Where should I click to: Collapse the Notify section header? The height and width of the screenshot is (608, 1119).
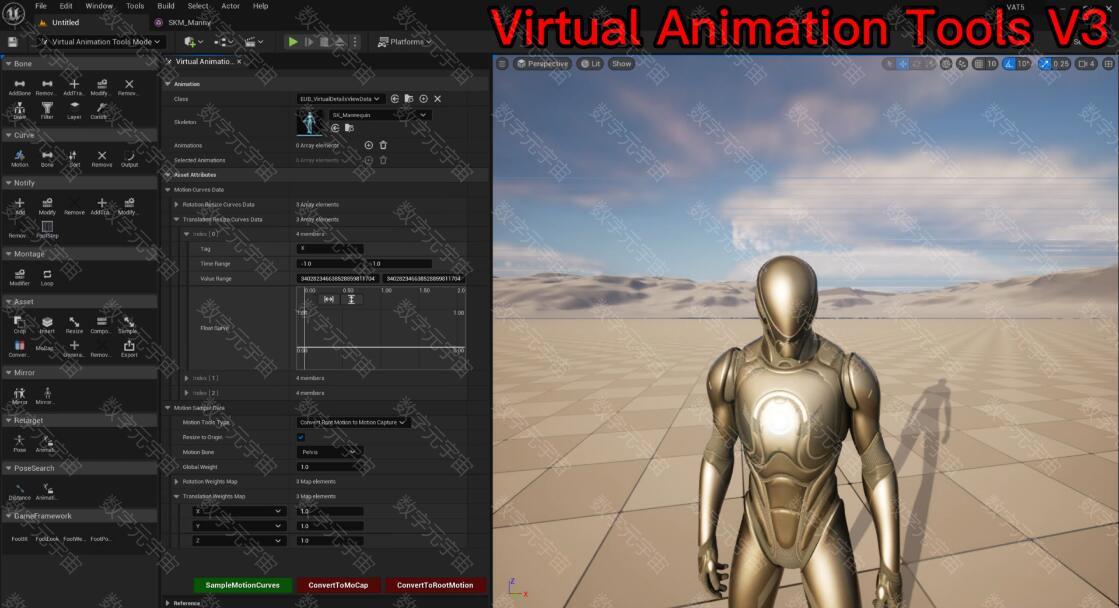coord(79,183)
